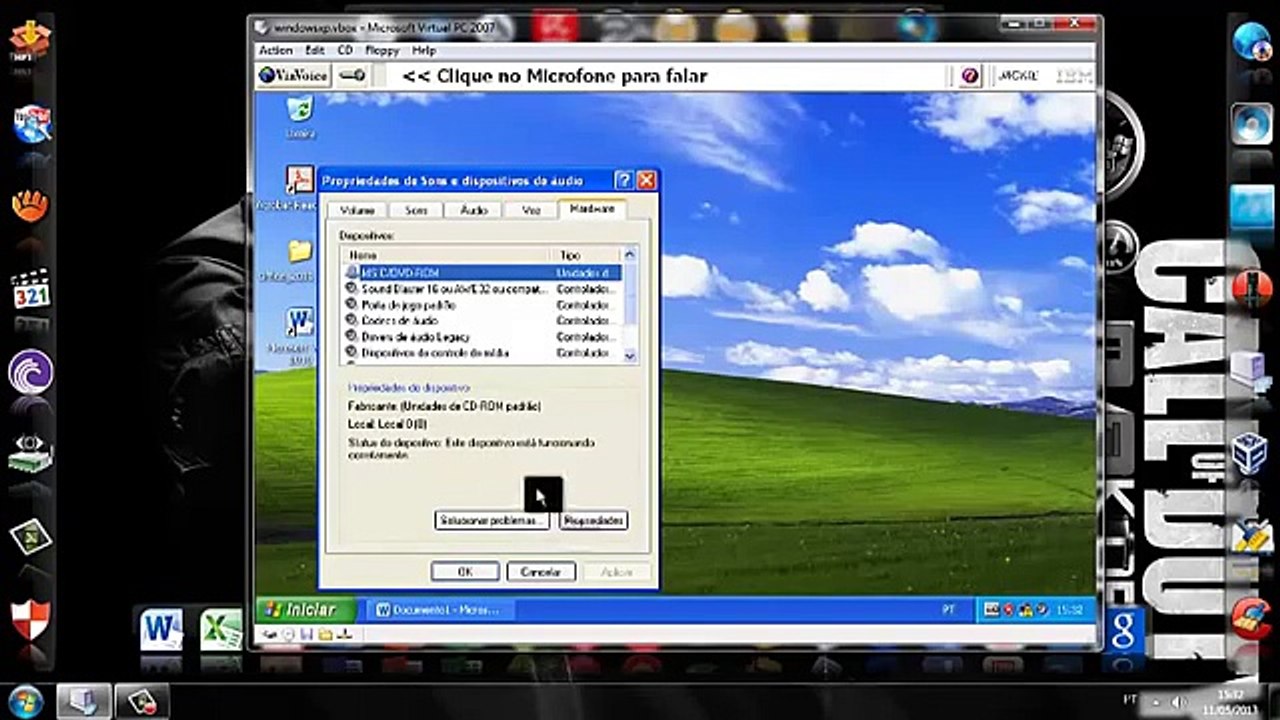Viewport: 1280px width, 720px height.
Task: Click the dialog's question mark help button
Action: pos(624,181)
